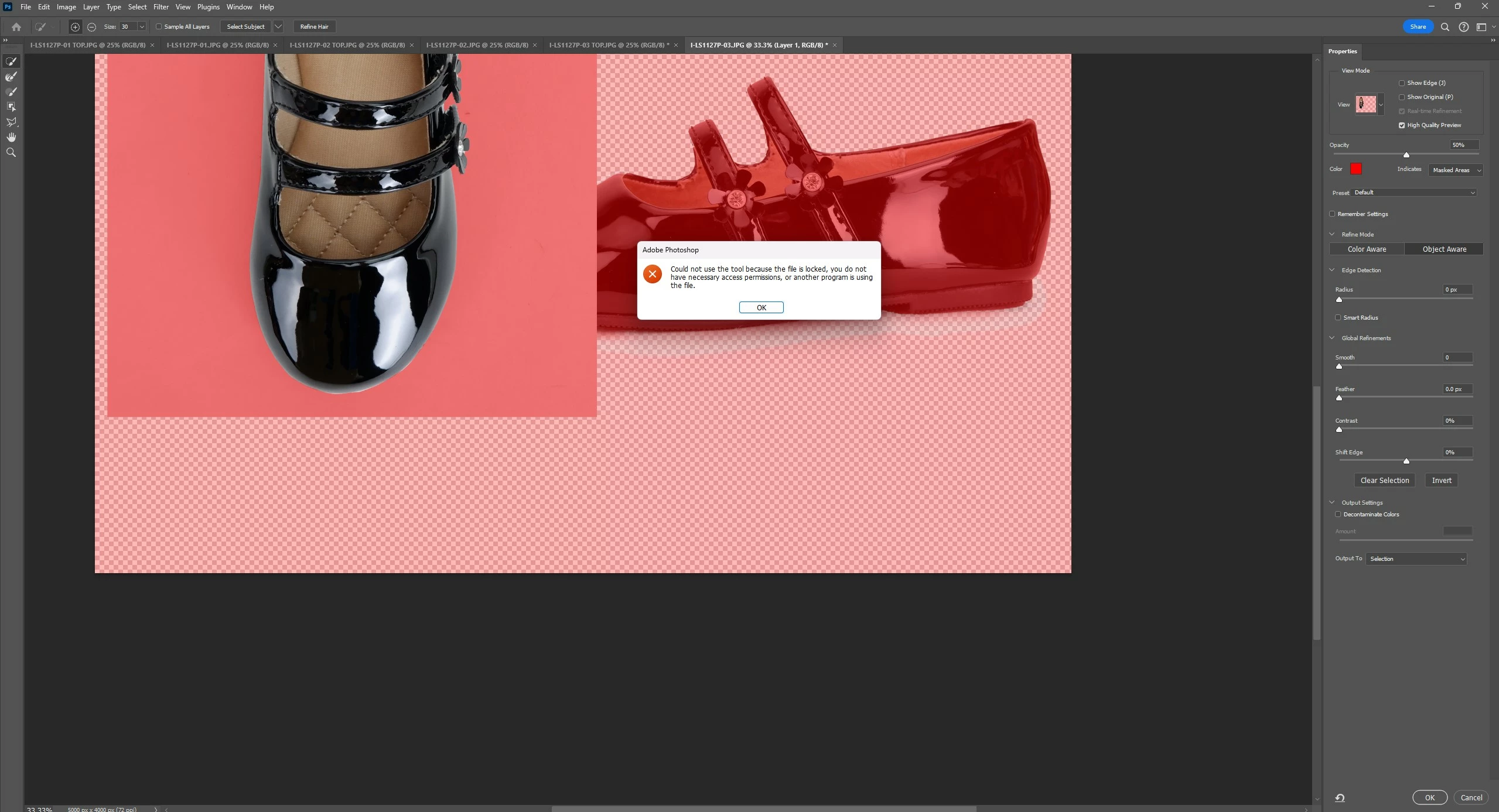Dismiss error dialog with OK
This screenshot has height=812, width=1499.
point(761,308)
